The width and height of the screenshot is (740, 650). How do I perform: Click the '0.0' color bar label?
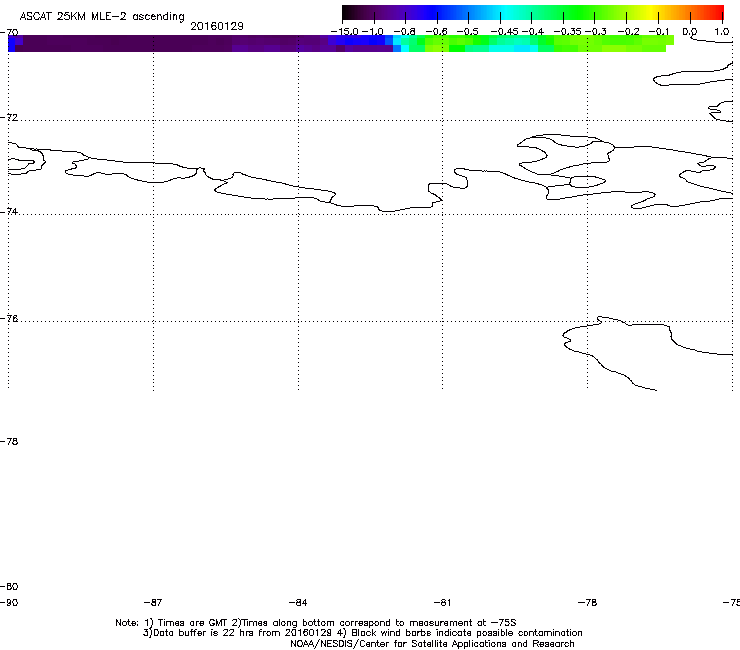pyautogui.click(x=690, y=32)
